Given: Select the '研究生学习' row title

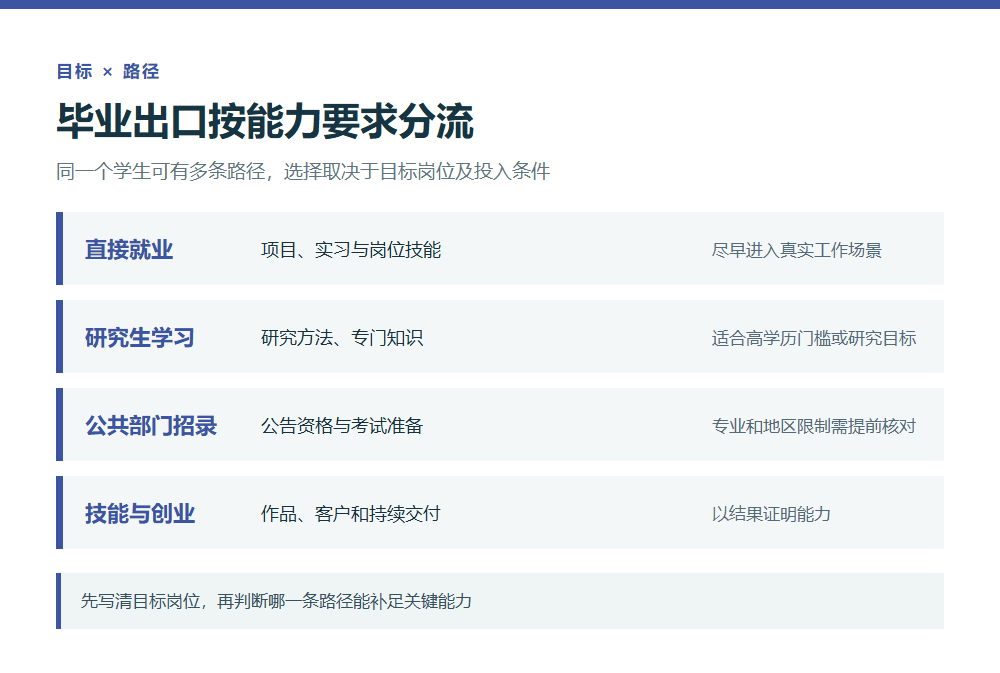Looking at the screenshot, I should (x=140, y=337).
